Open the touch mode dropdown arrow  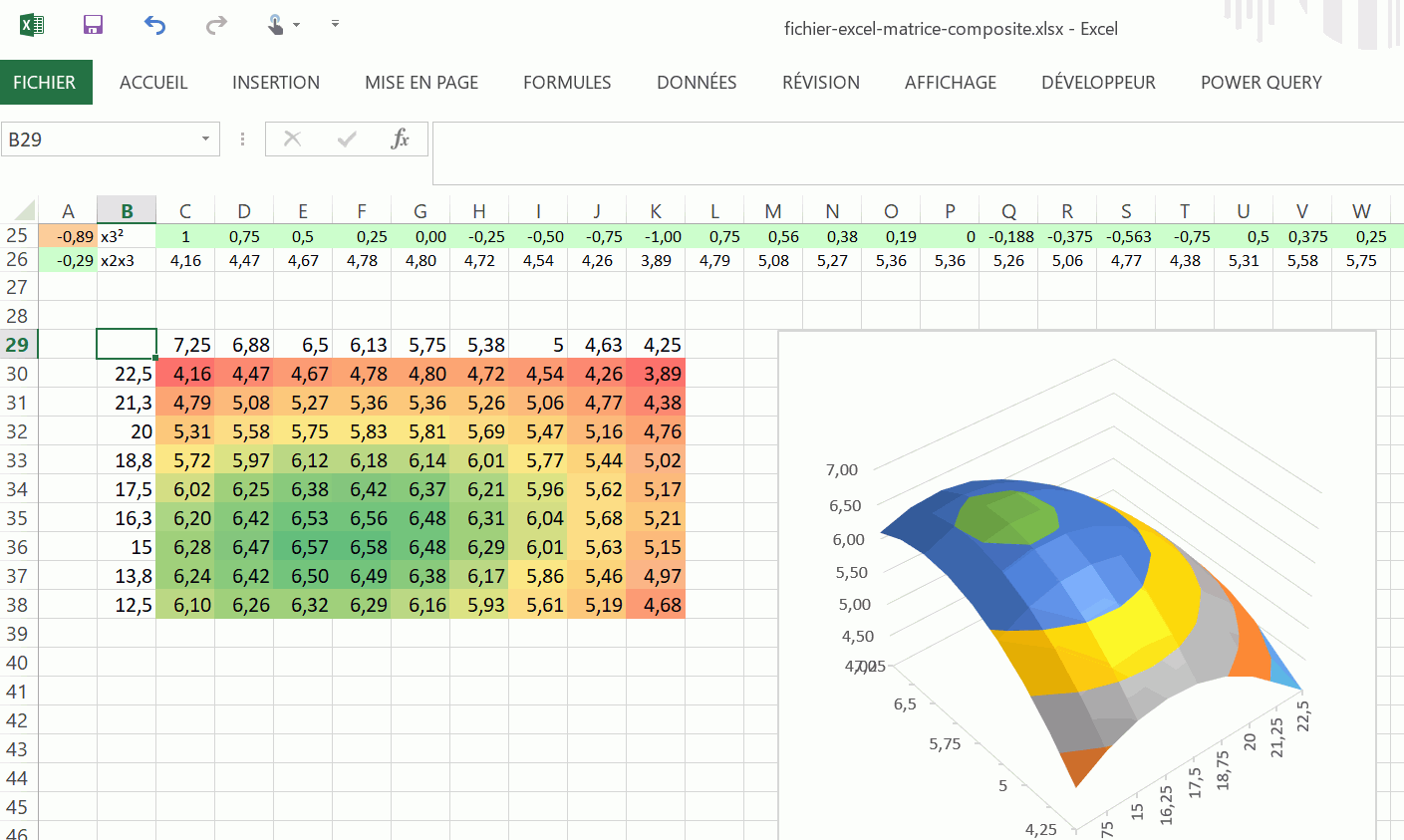point(297,25)
